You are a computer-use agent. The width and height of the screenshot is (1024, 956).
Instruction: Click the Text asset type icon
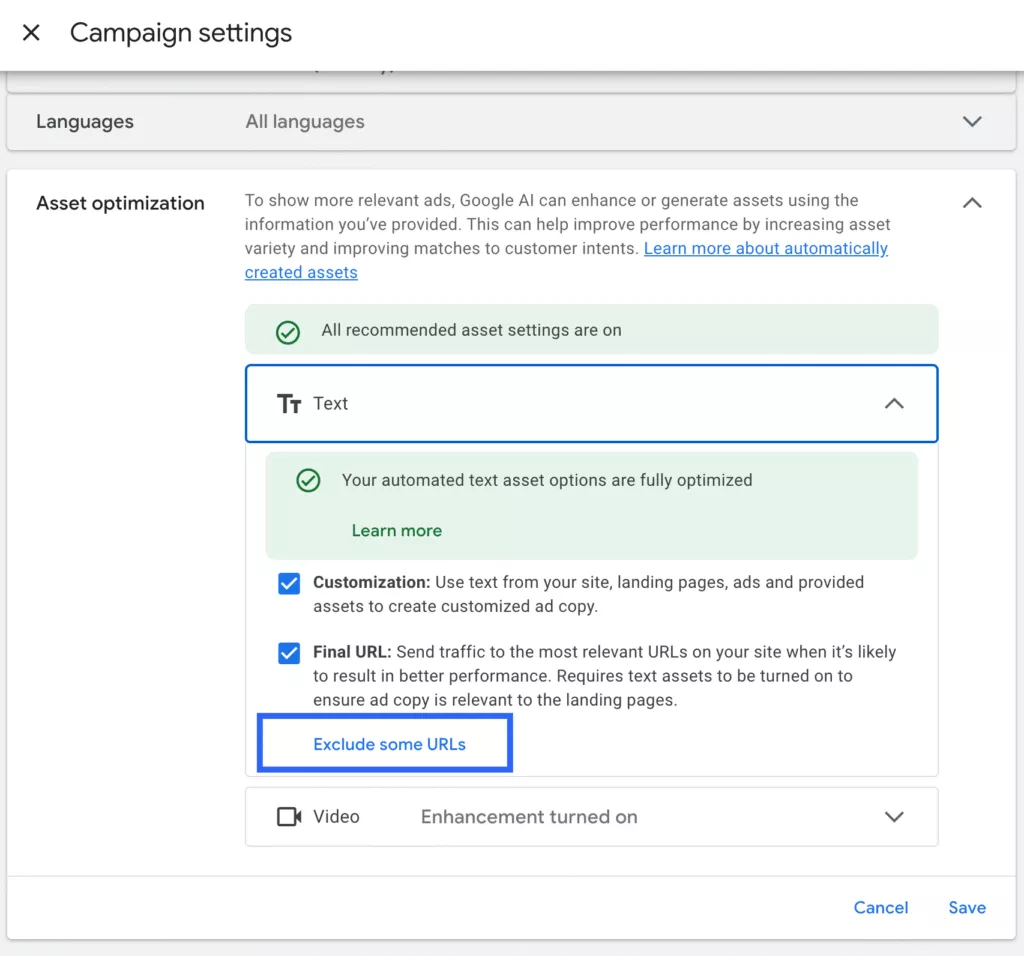(289, 404)
